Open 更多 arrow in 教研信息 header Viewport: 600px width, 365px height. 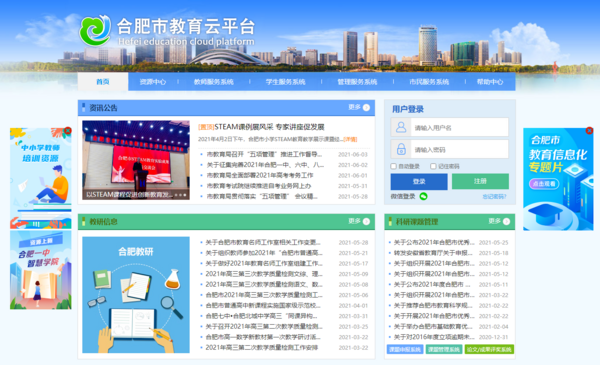[x=366, y=222]
